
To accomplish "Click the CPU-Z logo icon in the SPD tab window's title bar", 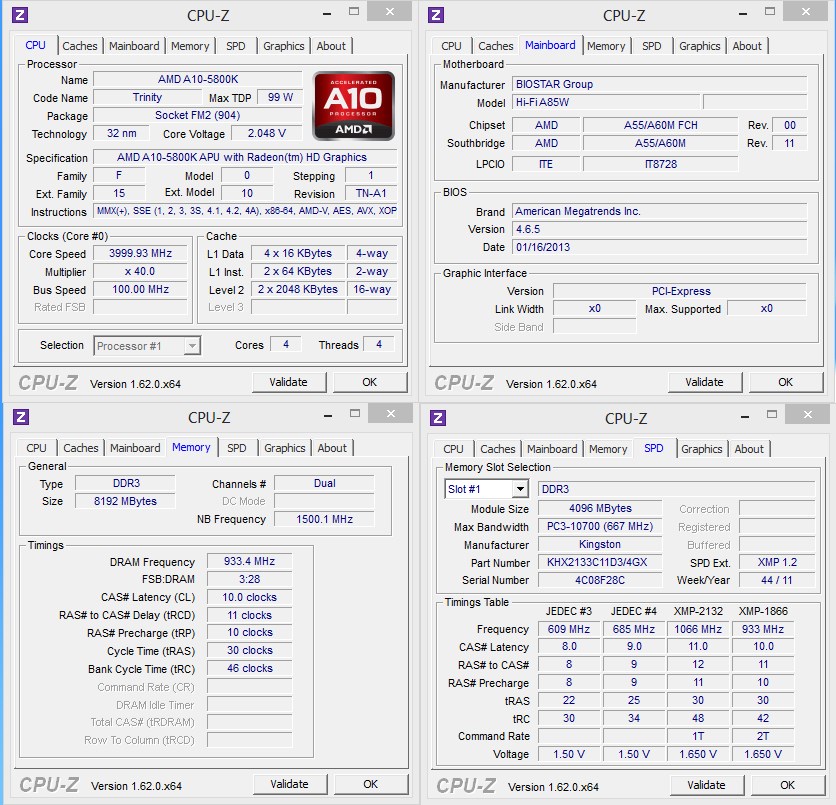I will click(x=438, y=417).
